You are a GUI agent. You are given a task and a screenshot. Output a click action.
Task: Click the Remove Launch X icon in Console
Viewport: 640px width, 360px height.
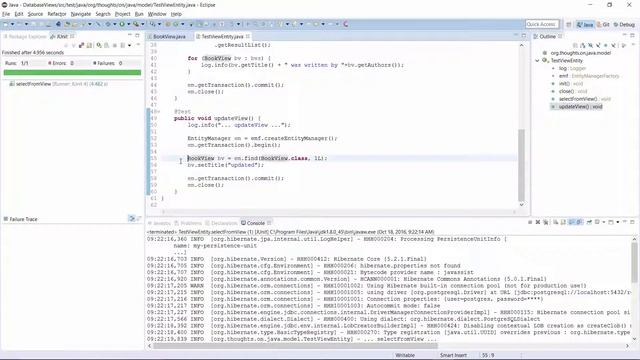(538, 222)
